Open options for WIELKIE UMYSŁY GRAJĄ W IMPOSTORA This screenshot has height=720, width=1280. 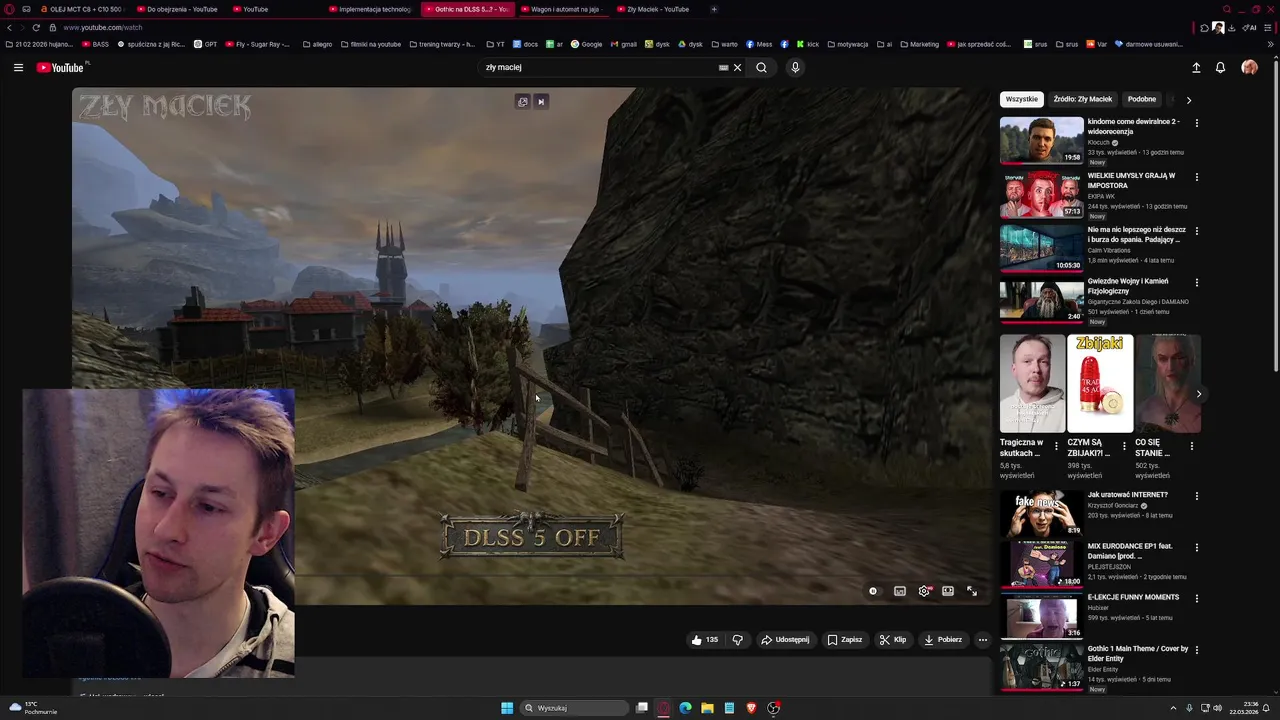pyautogui.click(x=1196, y=177)
